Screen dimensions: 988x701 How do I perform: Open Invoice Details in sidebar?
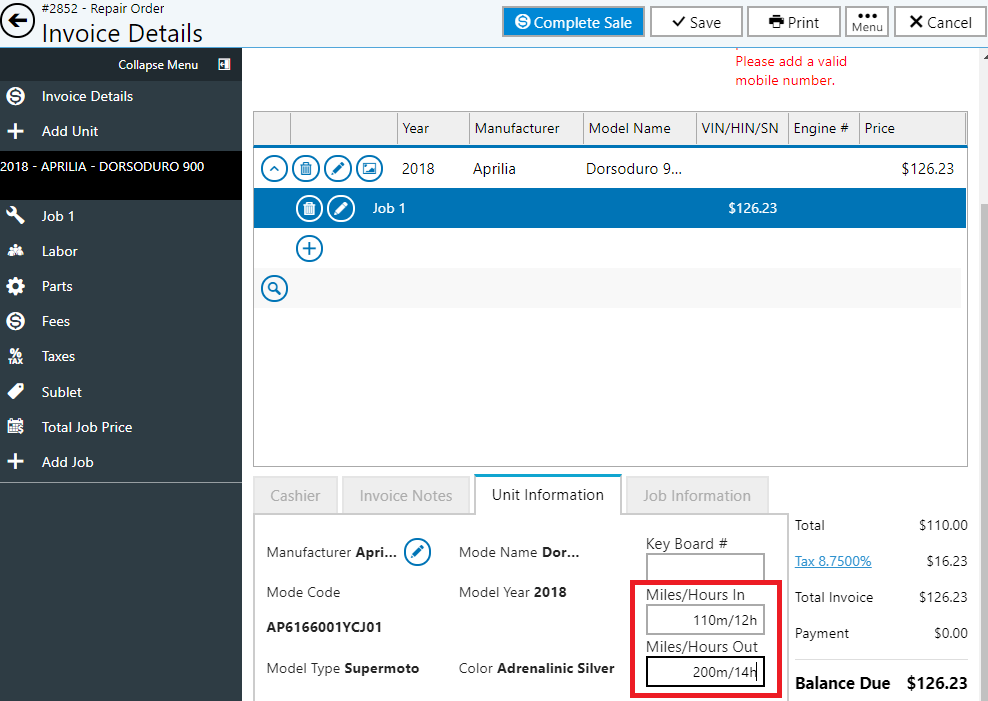(87, 96)
